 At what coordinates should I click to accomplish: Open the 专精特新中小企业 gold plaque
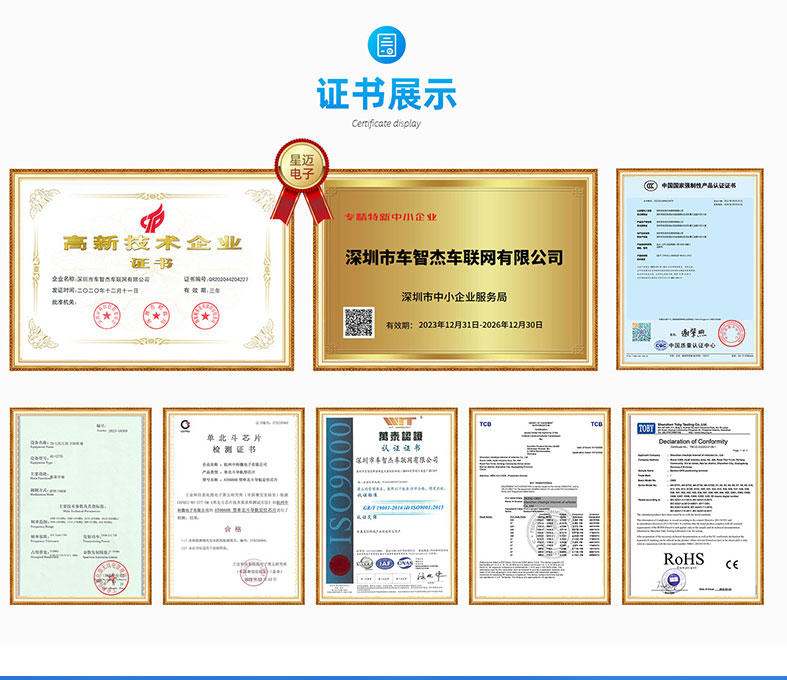[x=453, y=269]
